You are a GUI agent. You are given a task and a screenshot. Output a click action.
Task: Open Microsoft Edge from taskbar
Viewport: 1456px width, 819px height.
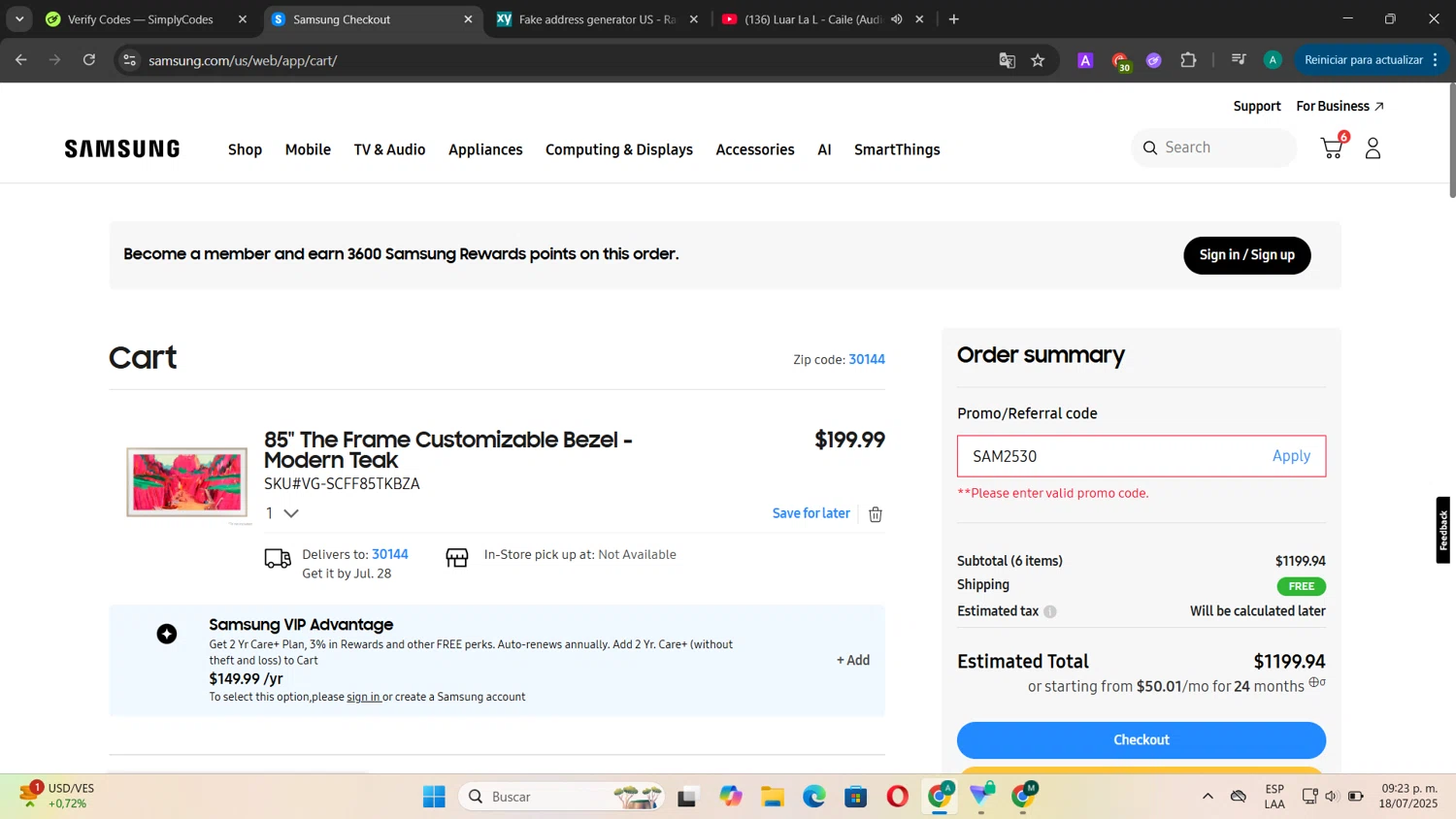point(813,797)
